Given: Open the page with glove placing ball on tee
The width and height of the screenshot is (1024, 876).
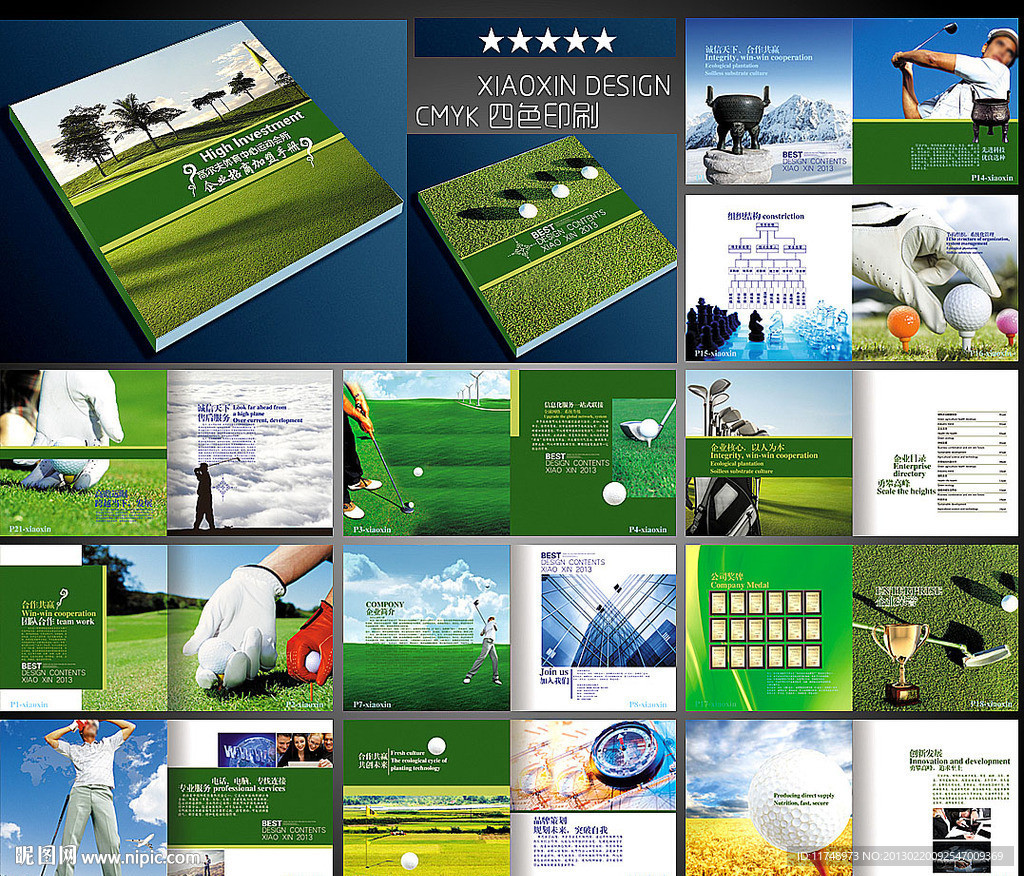Looking at the screenshot, I should pyautogui.click(x=935, y=278).
